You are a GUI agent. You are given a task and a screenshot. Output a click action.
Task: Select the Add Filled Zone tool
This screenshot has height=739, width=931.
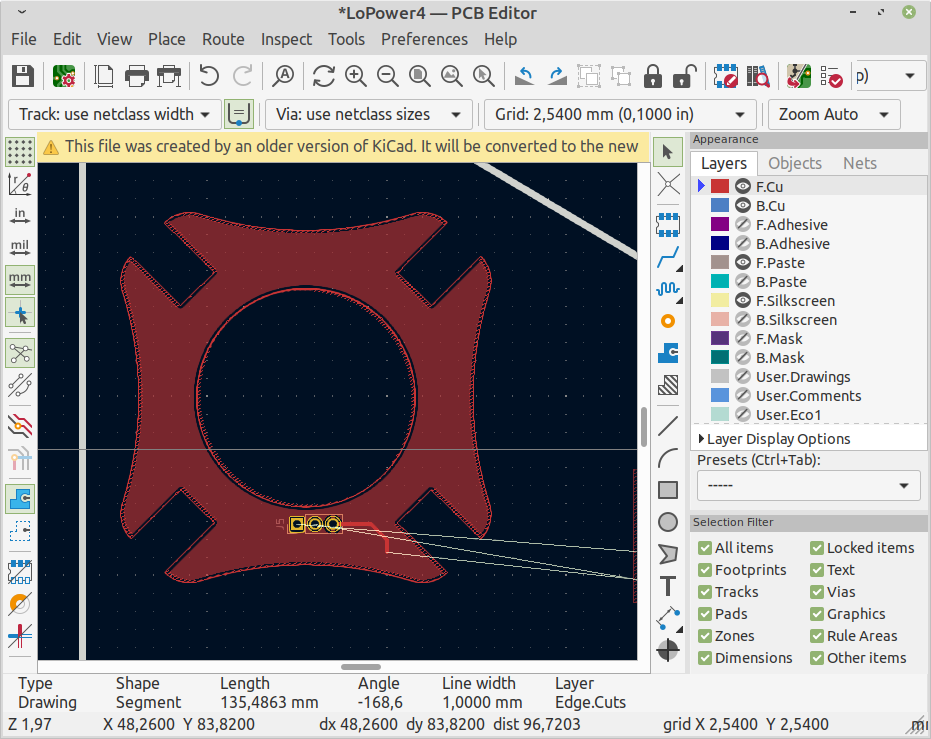(668, 352)
